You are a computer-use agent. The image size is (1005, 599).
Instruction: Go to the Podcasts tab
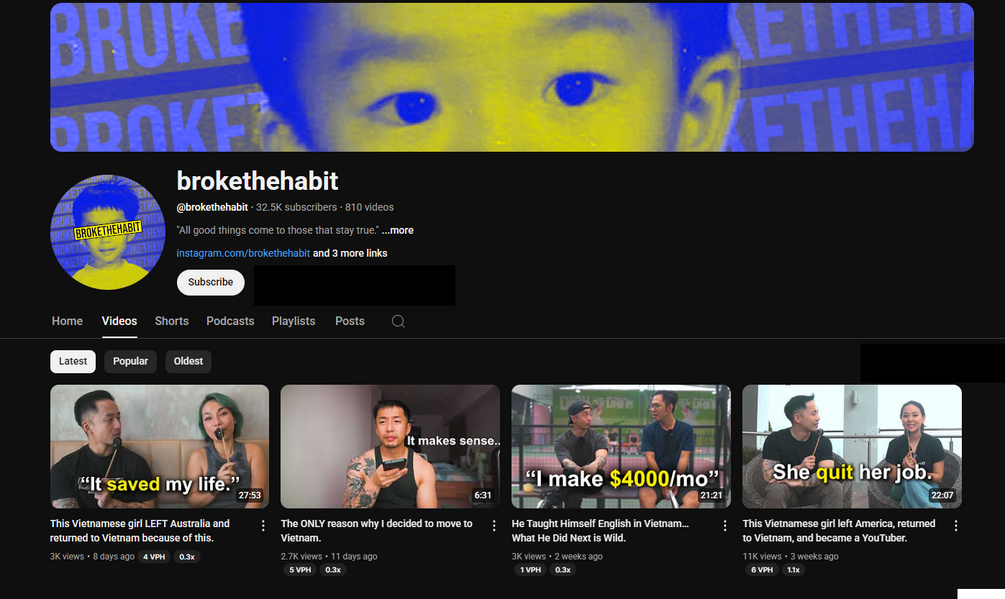[230, 321]
